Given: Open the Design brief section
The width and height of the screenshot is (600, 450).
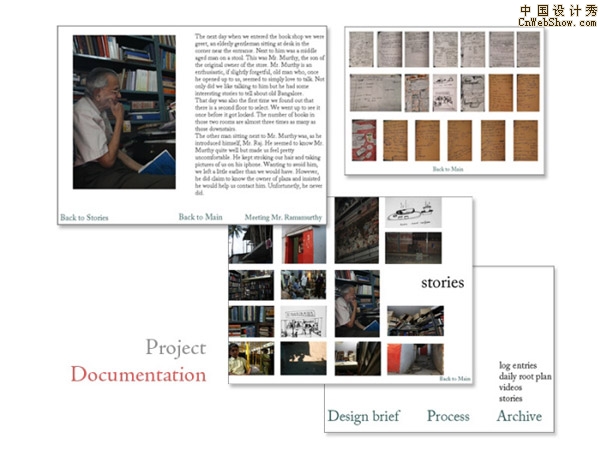Looking at the screenshot, I should (x=364, y=416).
